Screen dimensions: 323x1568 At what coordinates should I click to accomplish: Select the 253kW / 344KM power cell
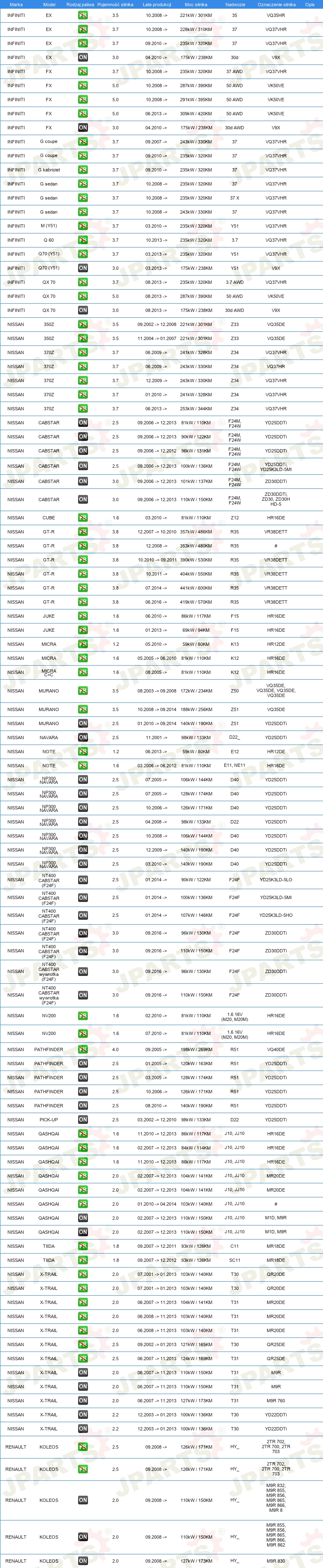(x=196, y=409)
